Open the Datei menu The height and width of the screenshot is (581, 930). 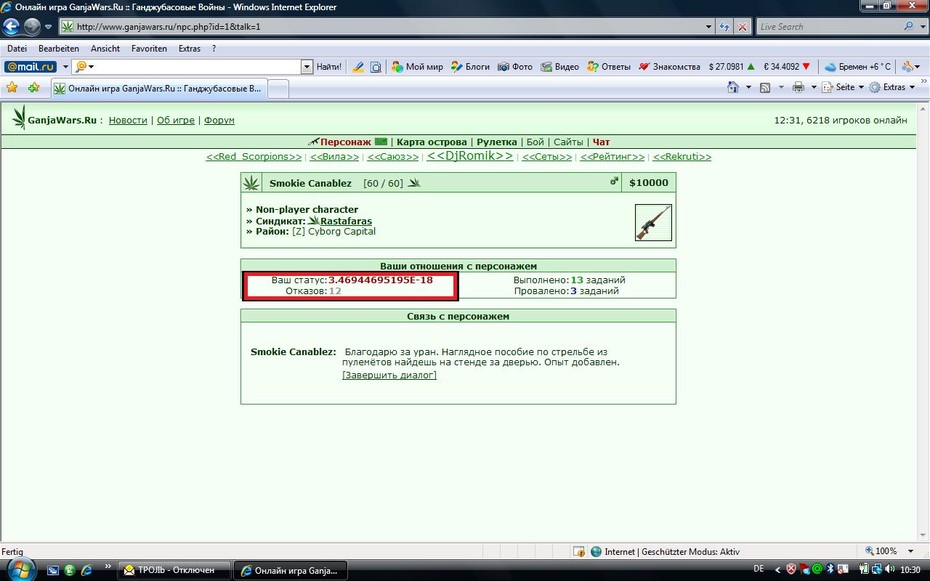pyautogui.click(x=17, y=49)
